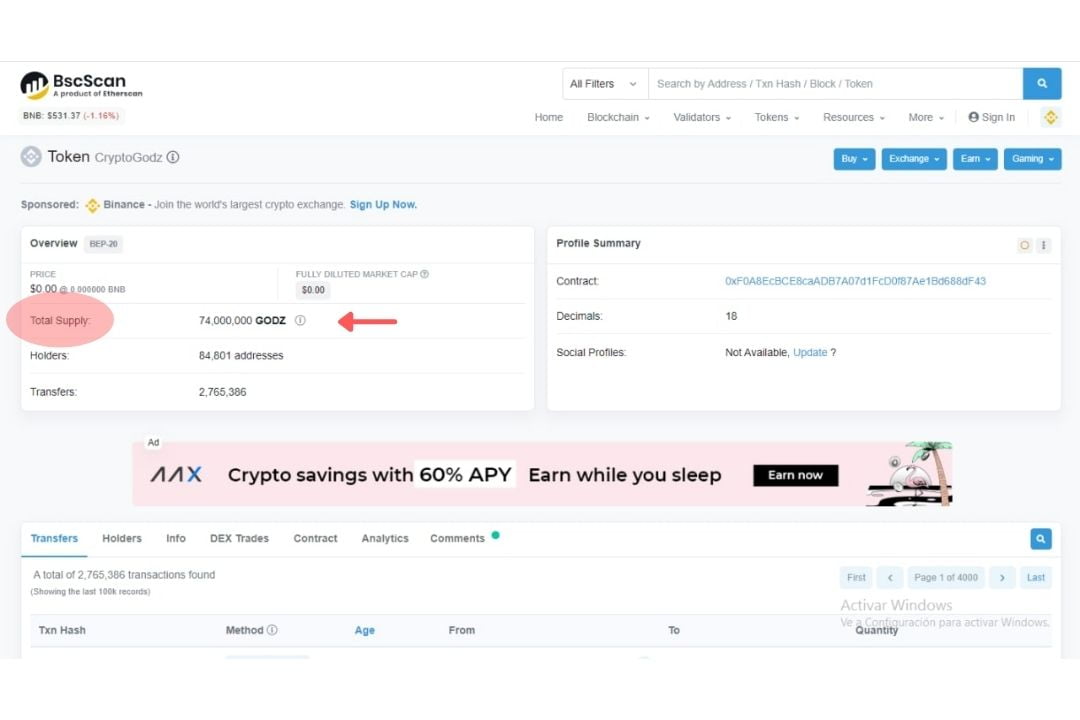Switch to the DEX Trades tab
The width and height of the screenshot is (1080, 720).
click(x=239, y=539)
